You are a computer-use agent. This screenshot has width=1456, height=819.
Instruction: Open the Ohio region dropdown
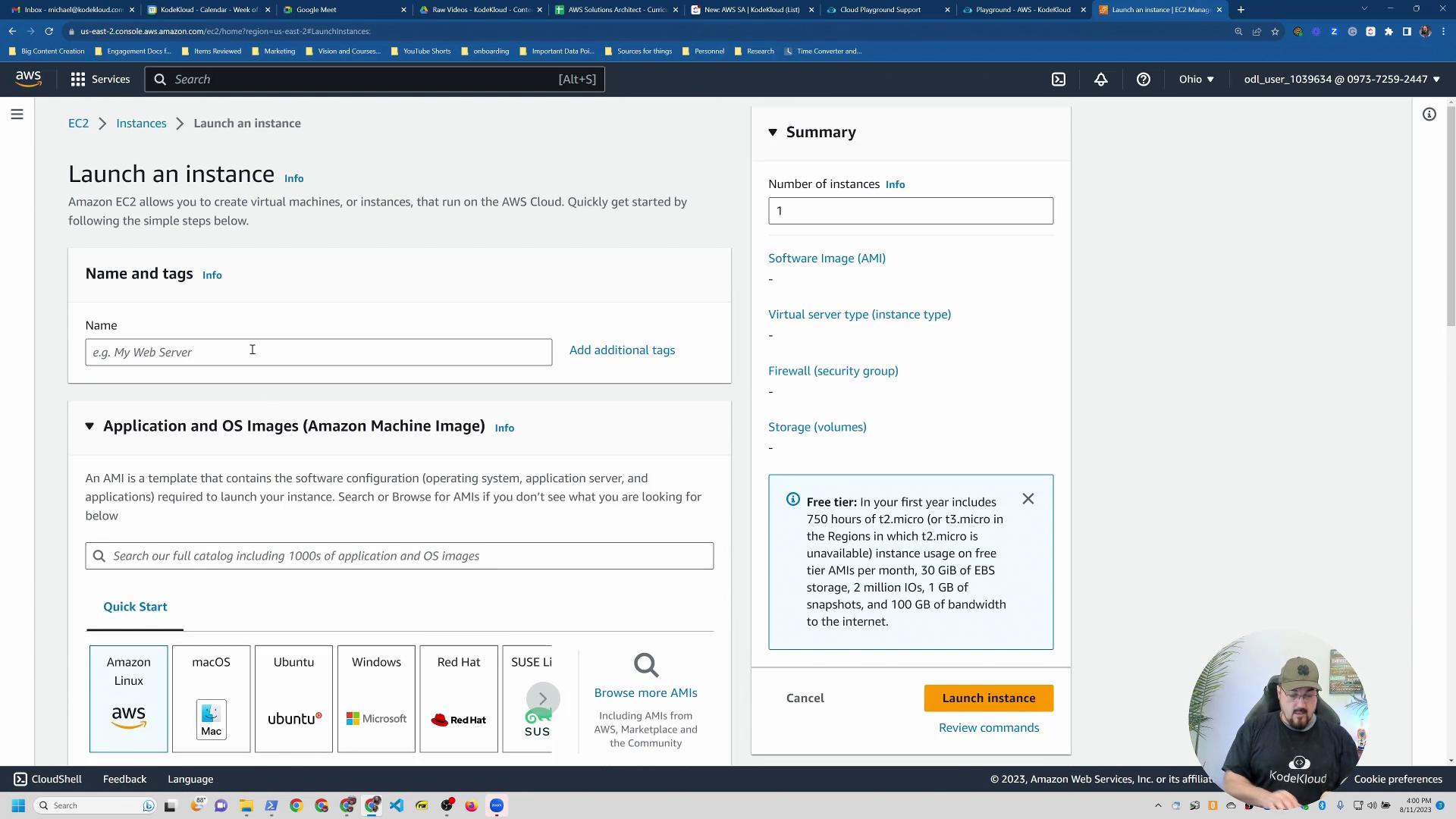coord(1197,79)
